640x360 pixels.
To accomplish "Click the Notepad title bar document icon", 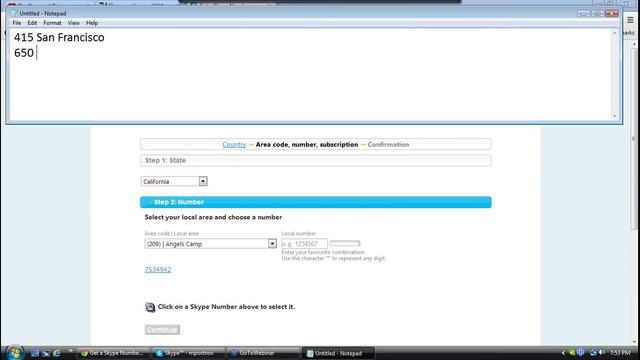I will [14, 13].
